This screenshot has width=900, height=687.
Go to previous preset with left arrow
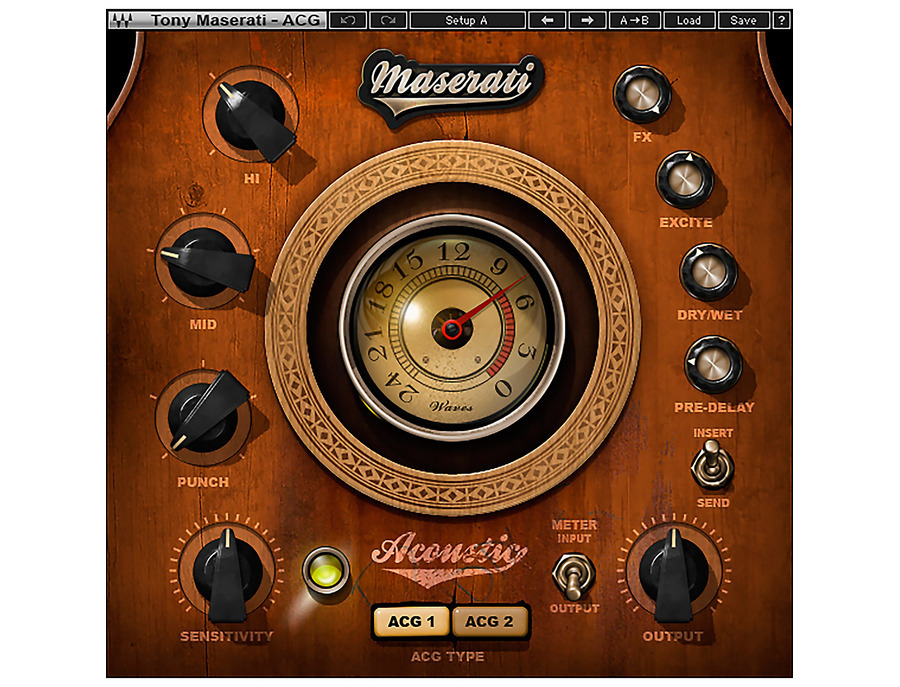tap(547, 20)
